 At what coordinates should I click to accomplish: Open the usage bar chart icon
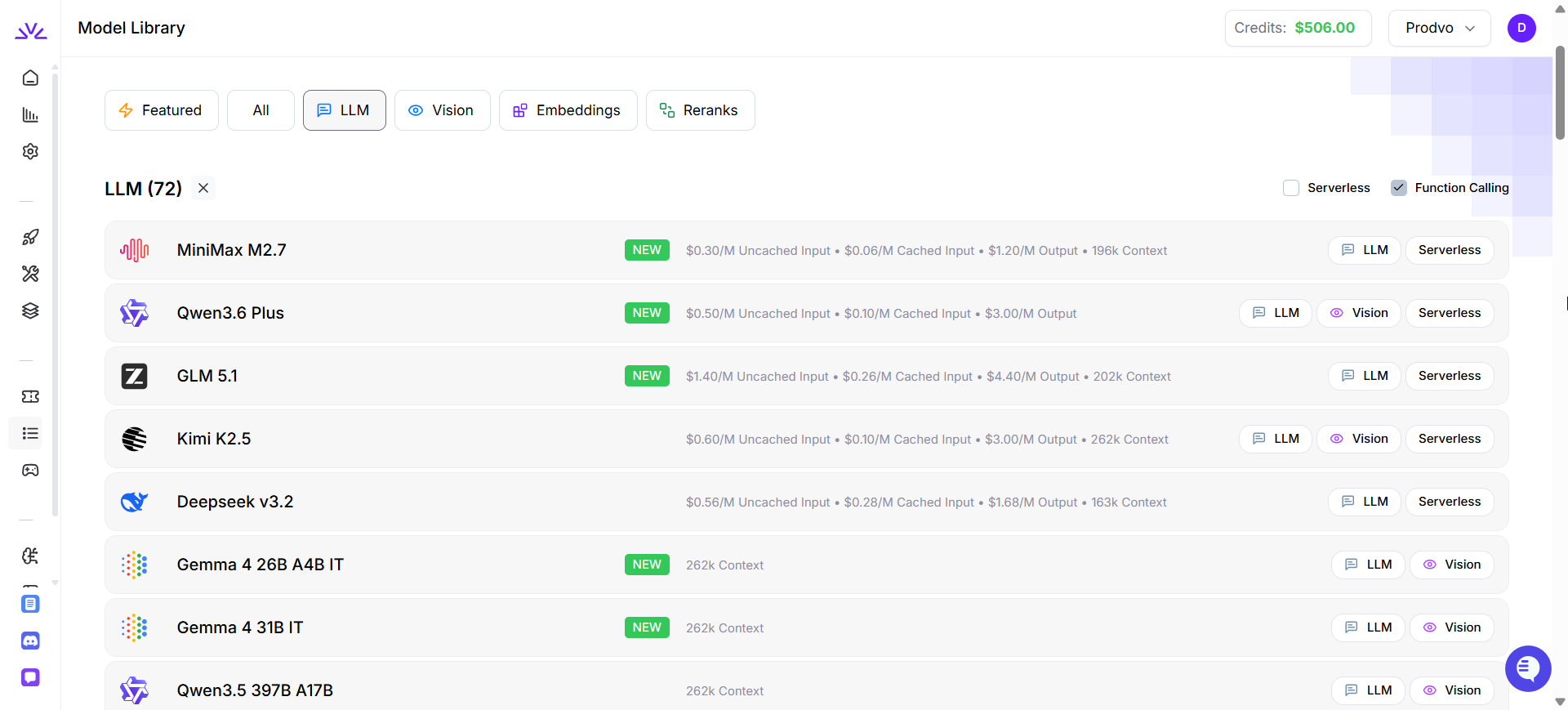click(30, 114)
